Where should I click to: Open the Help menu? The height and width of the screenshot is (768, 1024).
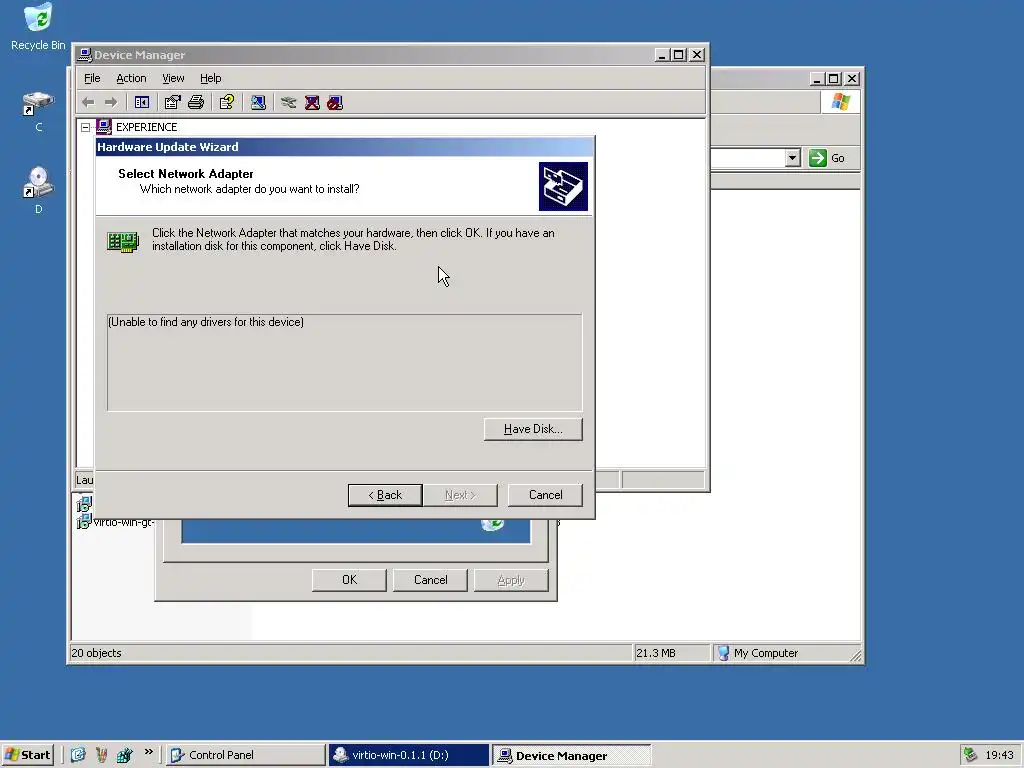[x=210, y=78]
